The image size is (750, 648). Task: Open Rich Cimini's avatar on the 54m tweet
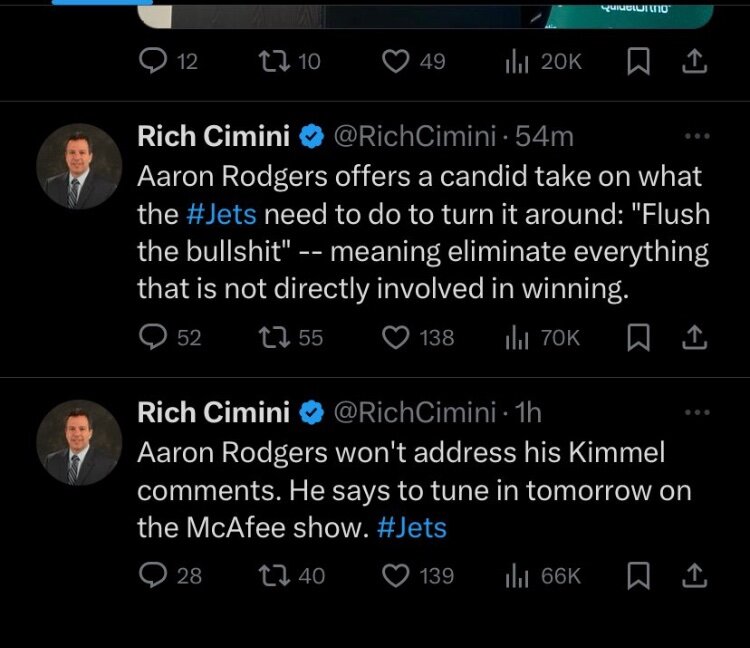click(79, 166)
